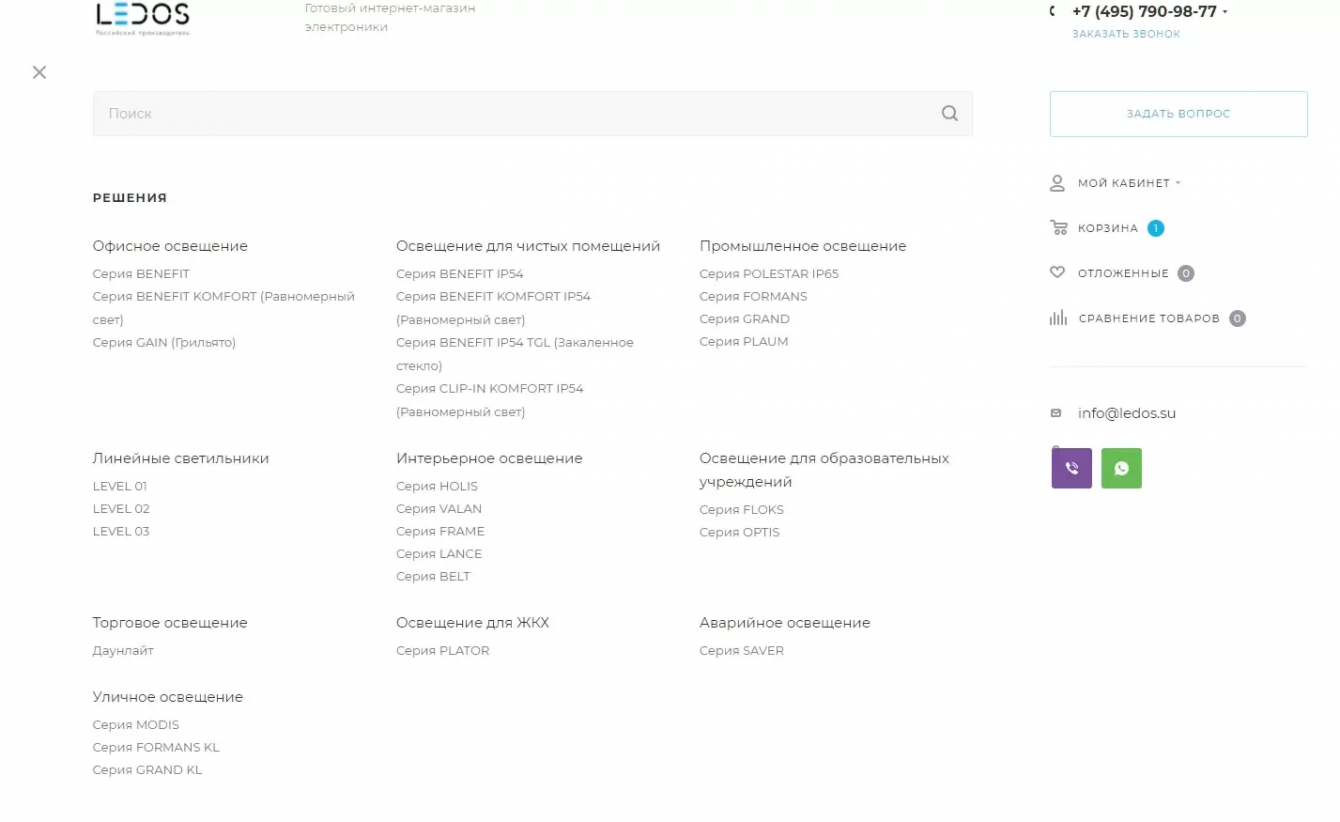Open the shopping cart icon
Image resolution: width=1340 pixels, height=822 pixels.
1058,228
